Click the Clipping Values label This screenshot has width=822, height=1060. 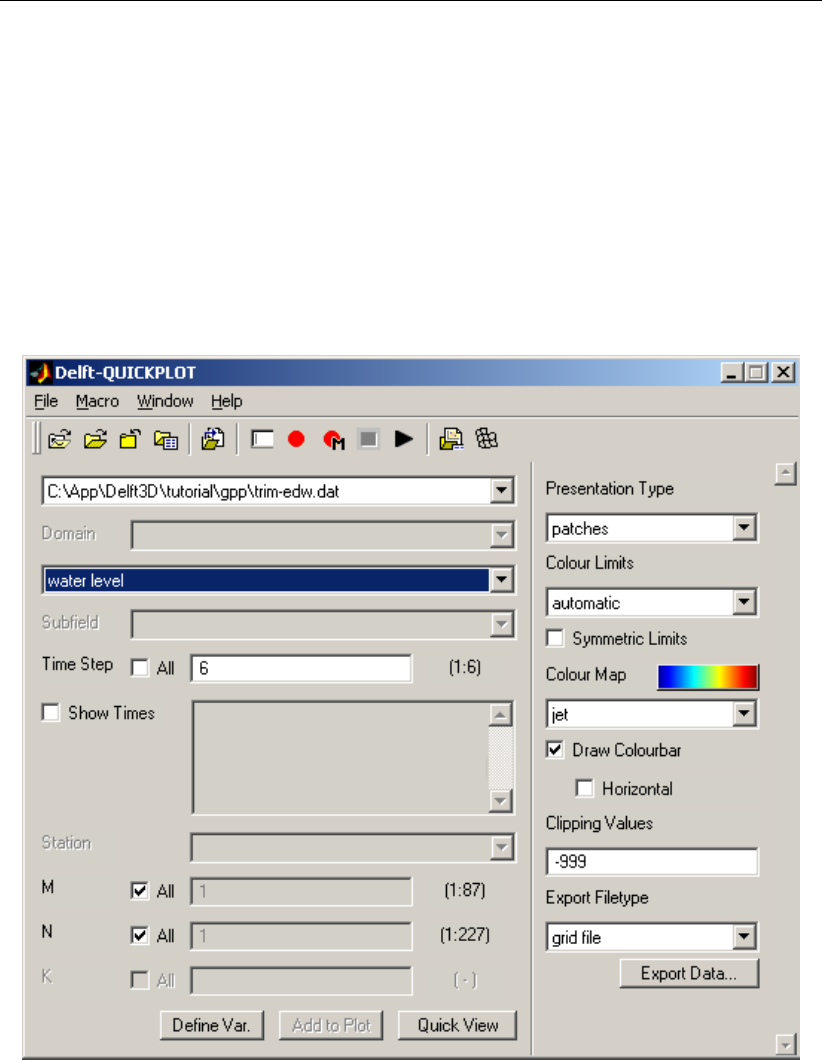(x=600, y=823)
